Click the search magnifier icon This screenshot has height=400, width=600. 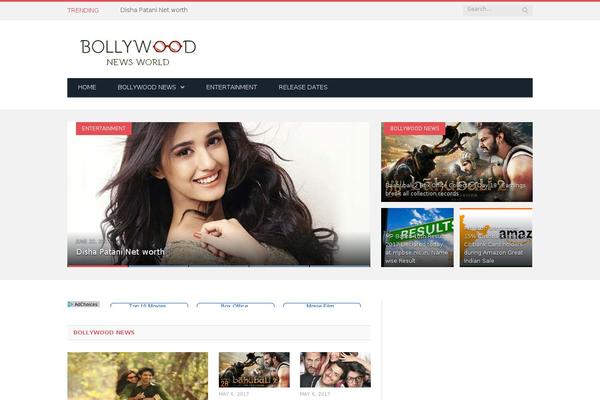click(x=525, y=10)
